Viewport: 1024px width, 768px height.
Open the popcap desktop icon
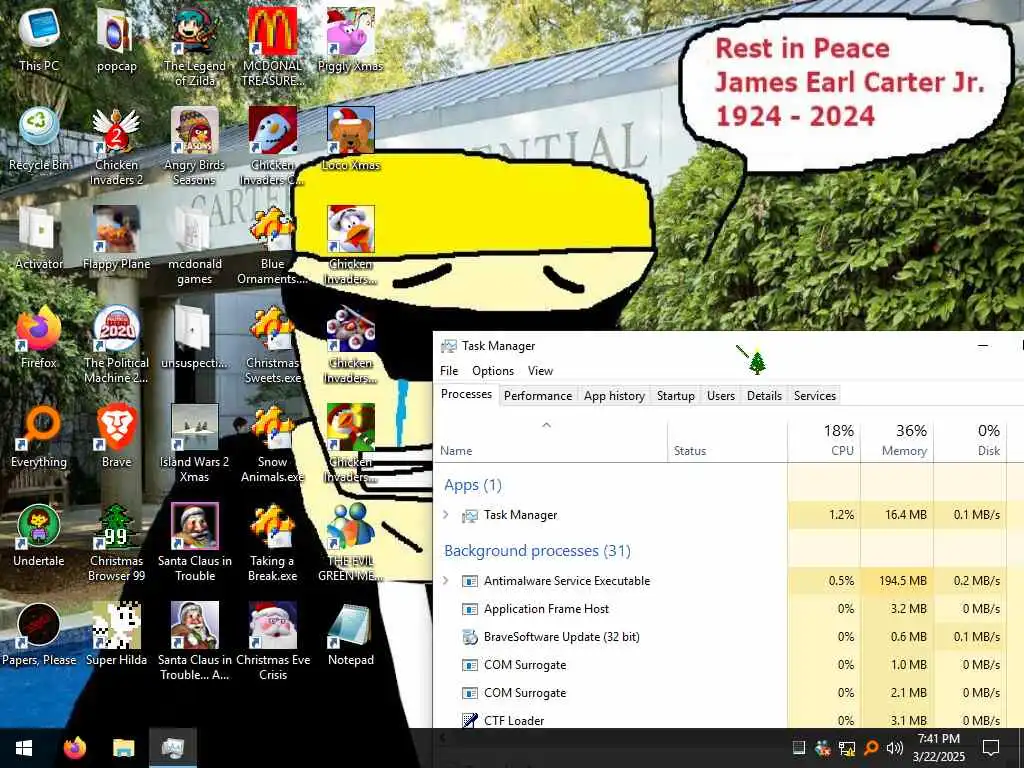116,39
